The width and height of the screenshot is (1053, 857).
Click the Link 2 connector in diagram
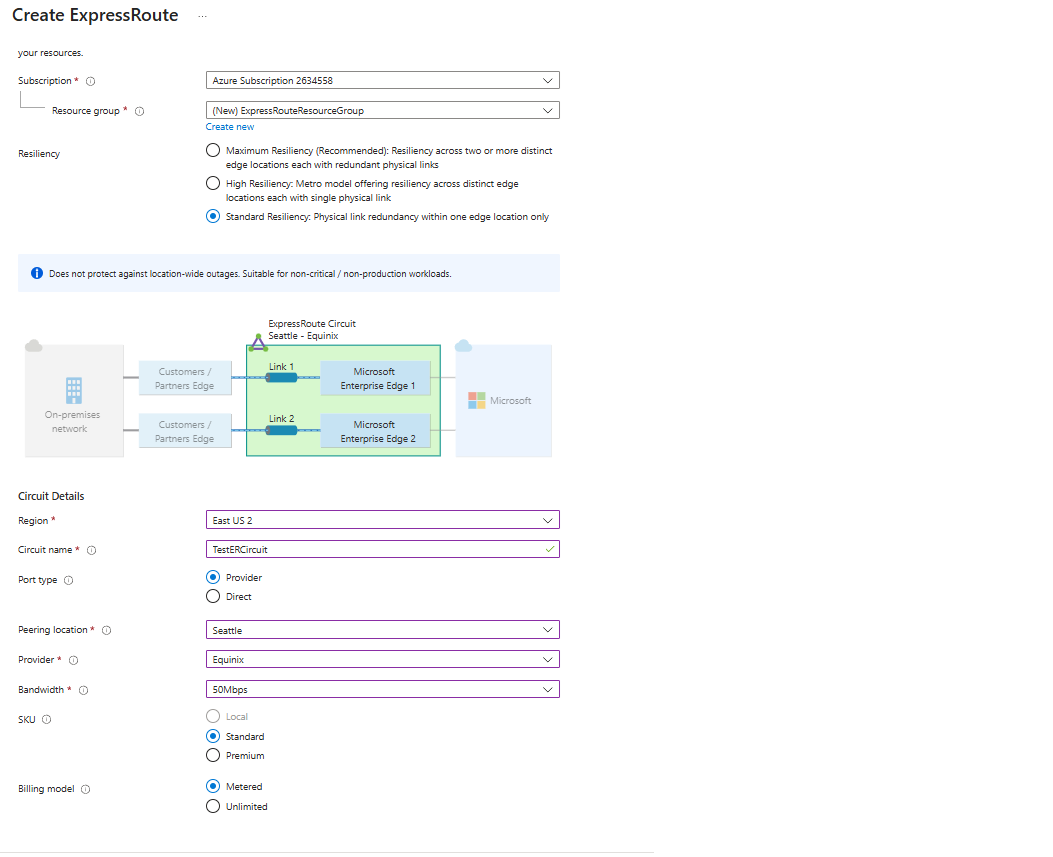click(x=281, y=431)
